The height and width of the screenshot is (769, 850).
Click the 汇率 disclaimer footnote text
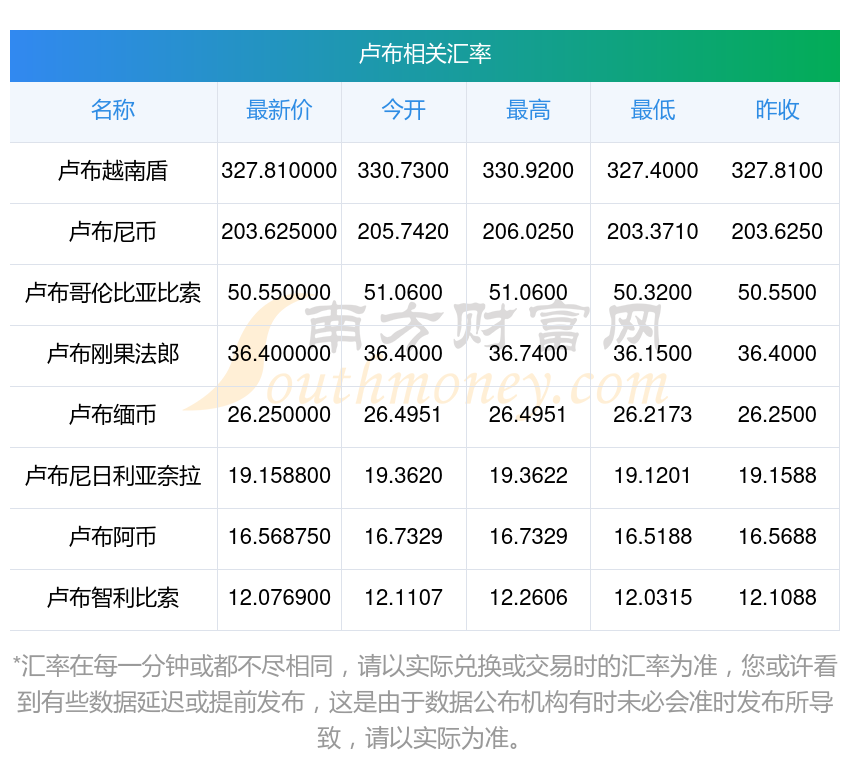click(425, 702)
